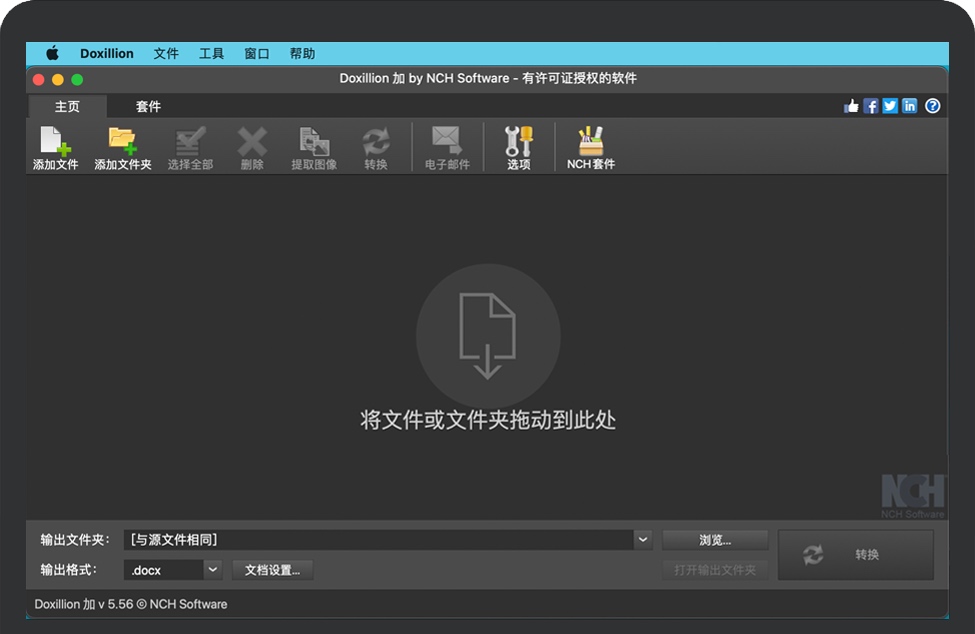Expand the 输出格式 format dropdown
The width and height of the screenshot is (975, 634).
[x=210, y=568]
